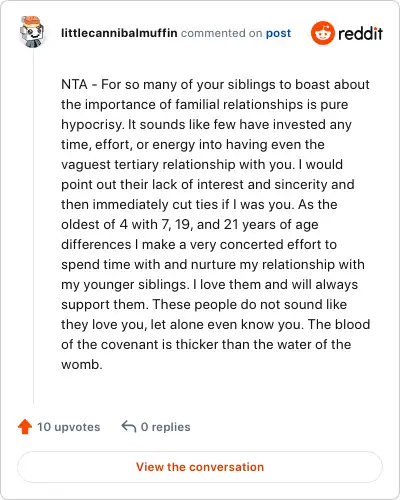Click the line starting "spend time with and nurture"

click(213, 265)
